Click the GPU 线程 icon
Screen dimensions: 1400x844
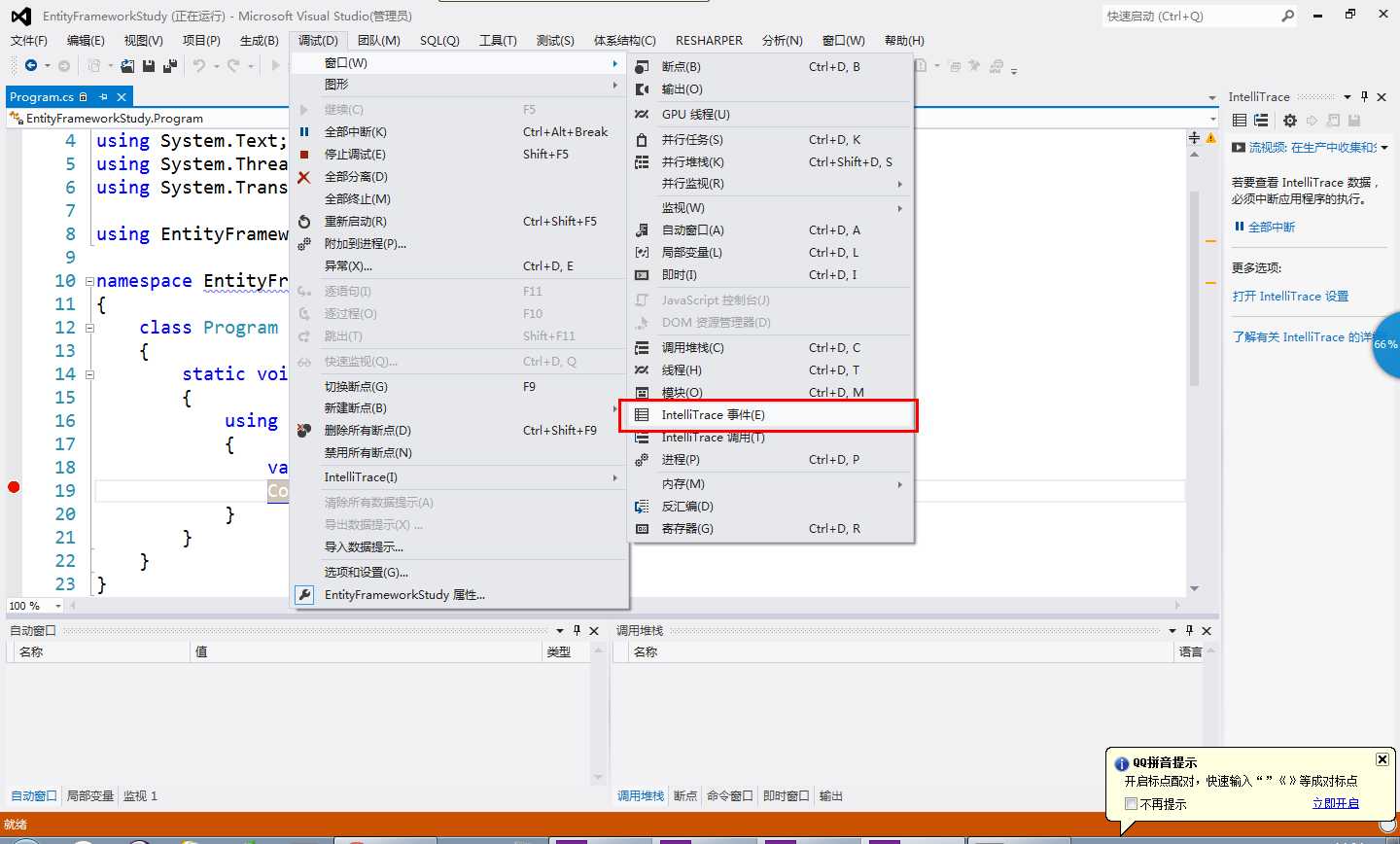642,115
